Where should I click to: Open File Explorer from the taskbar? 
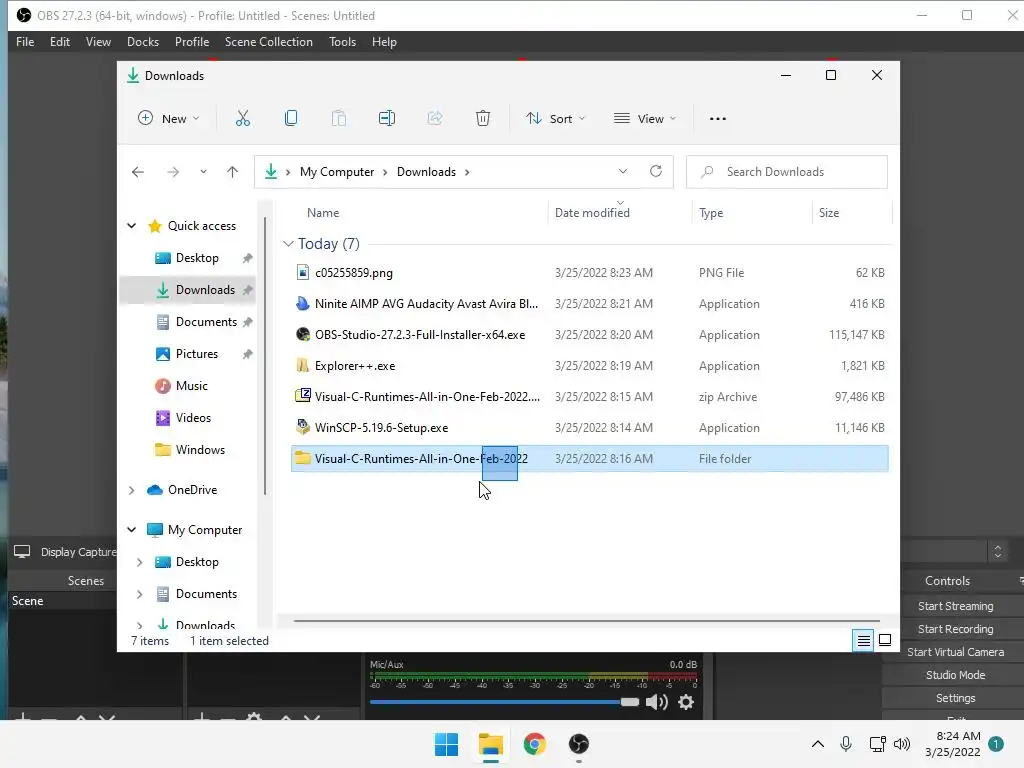pos(490,744)
